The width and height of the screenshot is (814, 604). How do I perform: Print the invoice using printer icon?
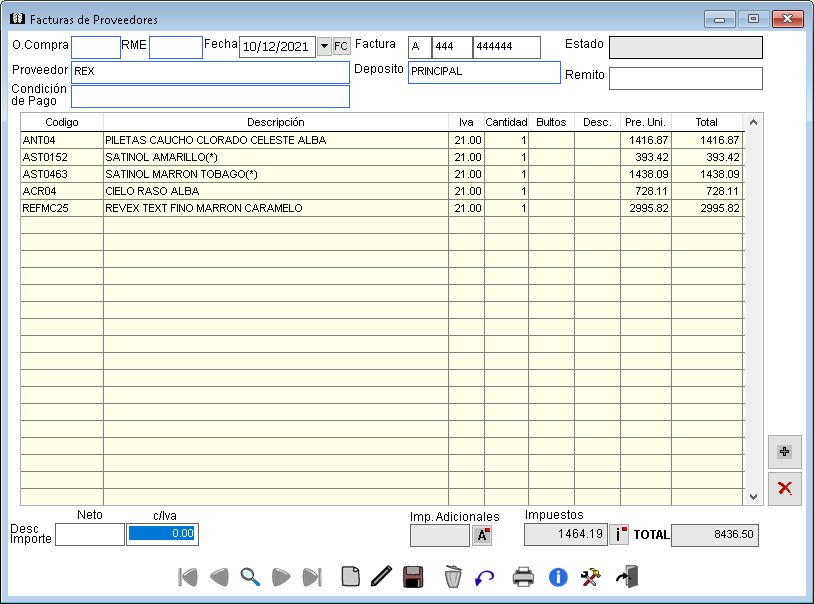click(x=524, y=577)
